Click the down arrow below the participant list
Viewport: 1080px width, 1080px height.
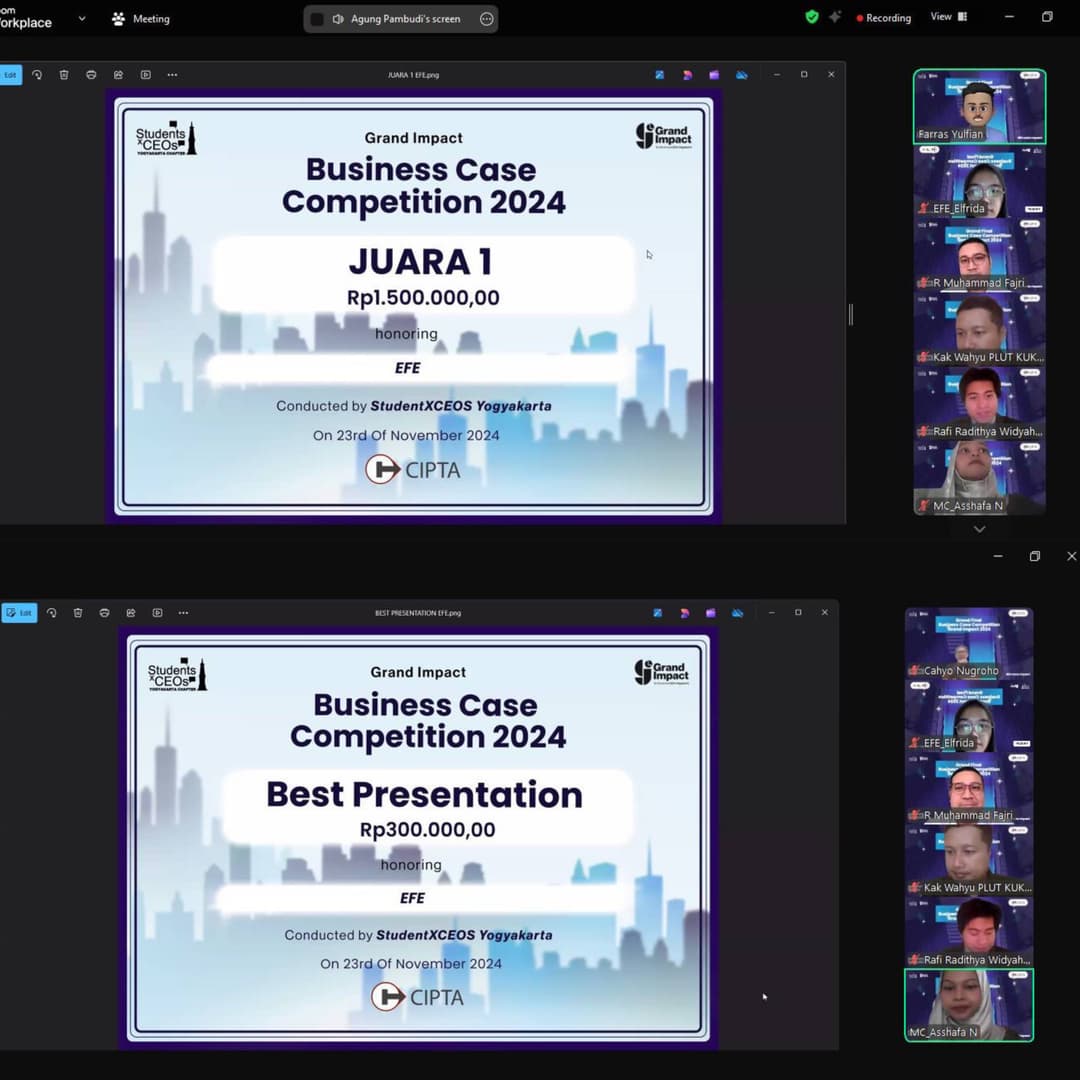pos(979,528)
